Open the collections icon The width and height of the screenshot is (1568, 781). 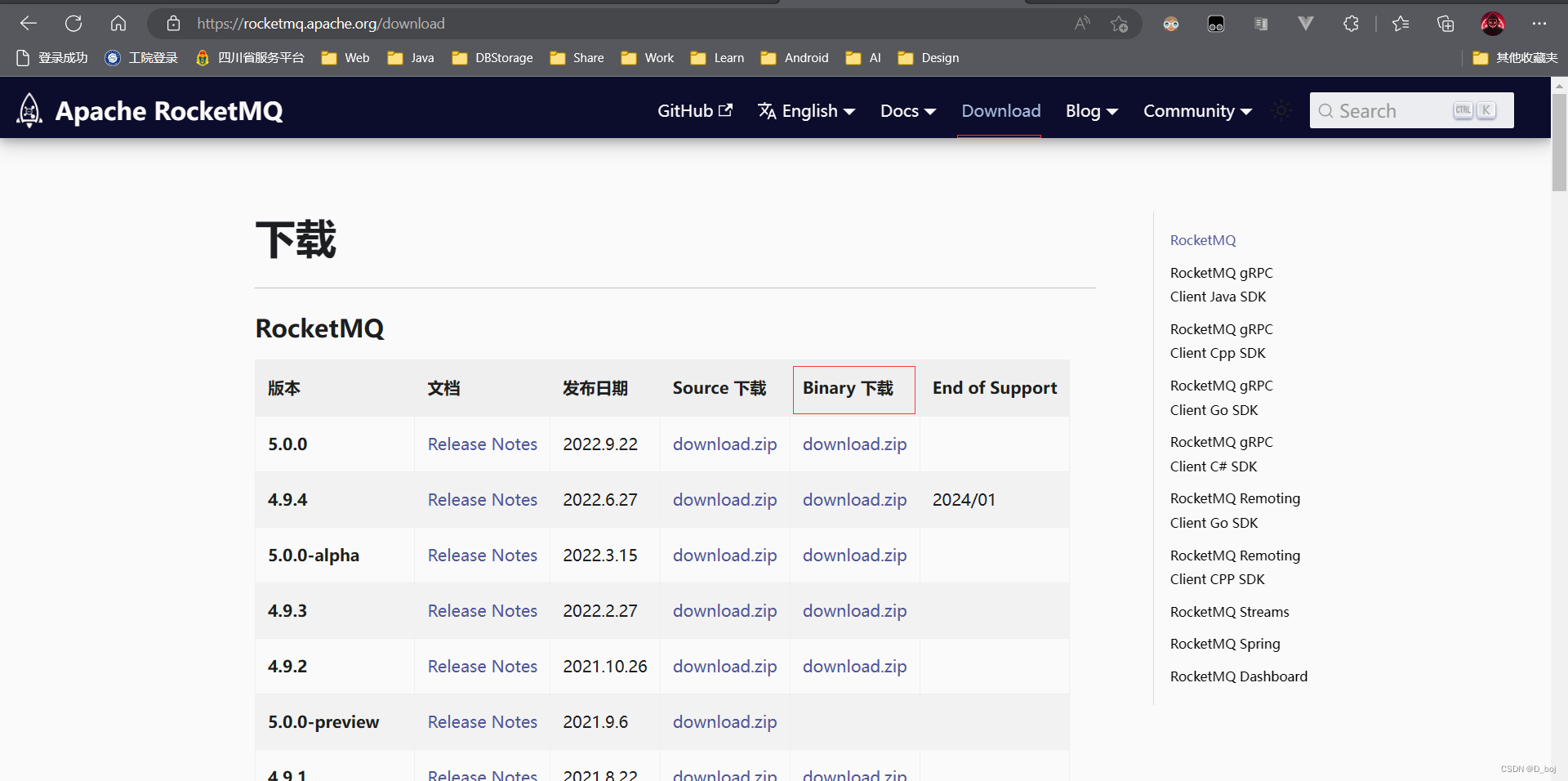1445,24
